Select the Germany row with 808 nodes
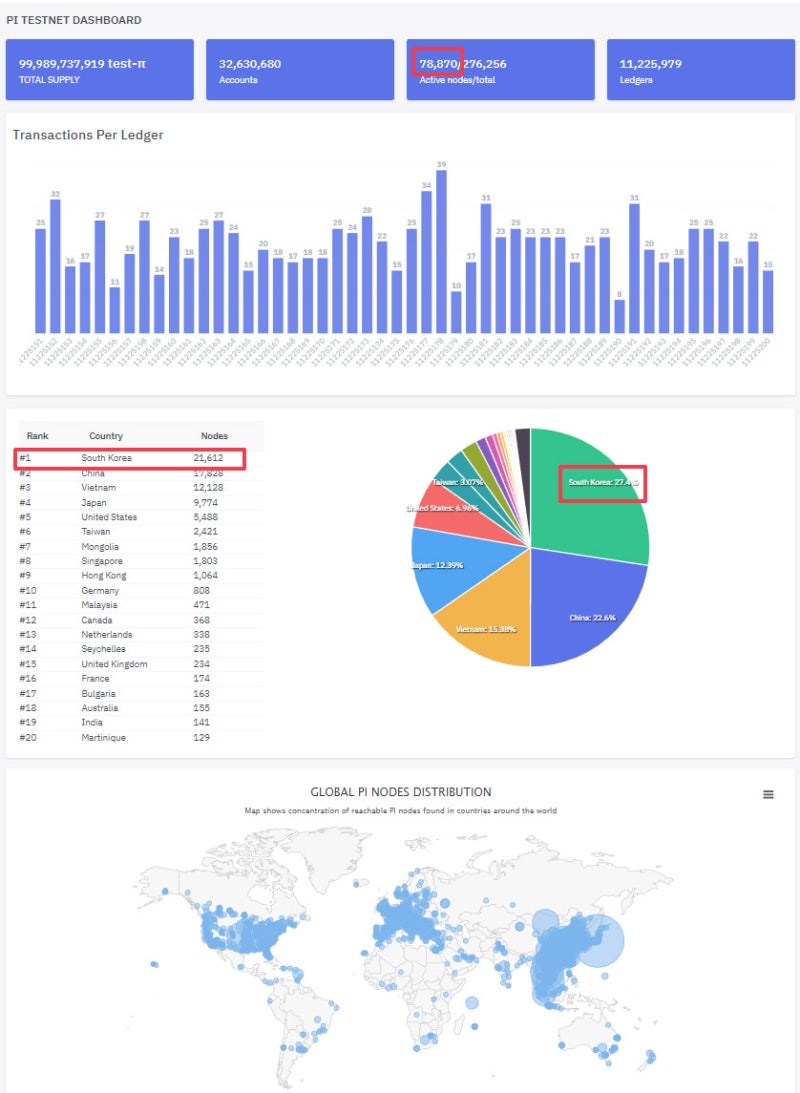 [139, 591]
